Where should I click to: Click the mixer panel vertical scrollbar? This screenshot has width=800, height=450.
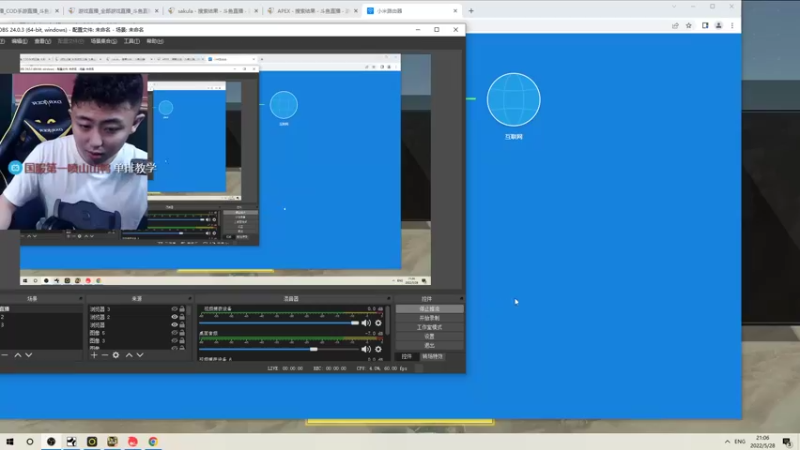[x=388, y=320]
